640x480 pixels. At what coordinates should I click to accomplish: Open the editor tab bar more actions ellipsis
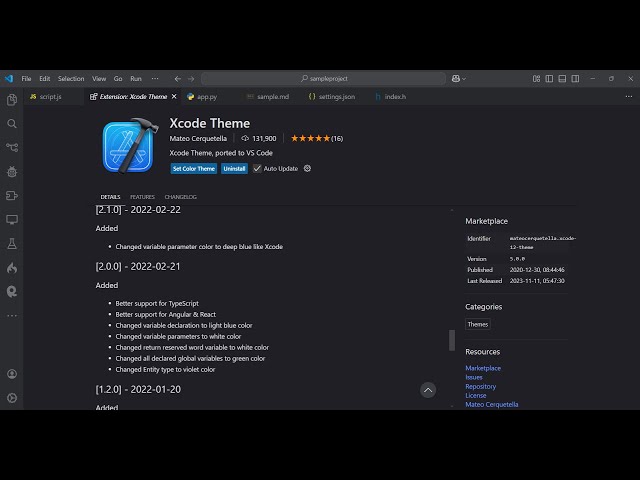pyautogui.click(x=627, y=96)
